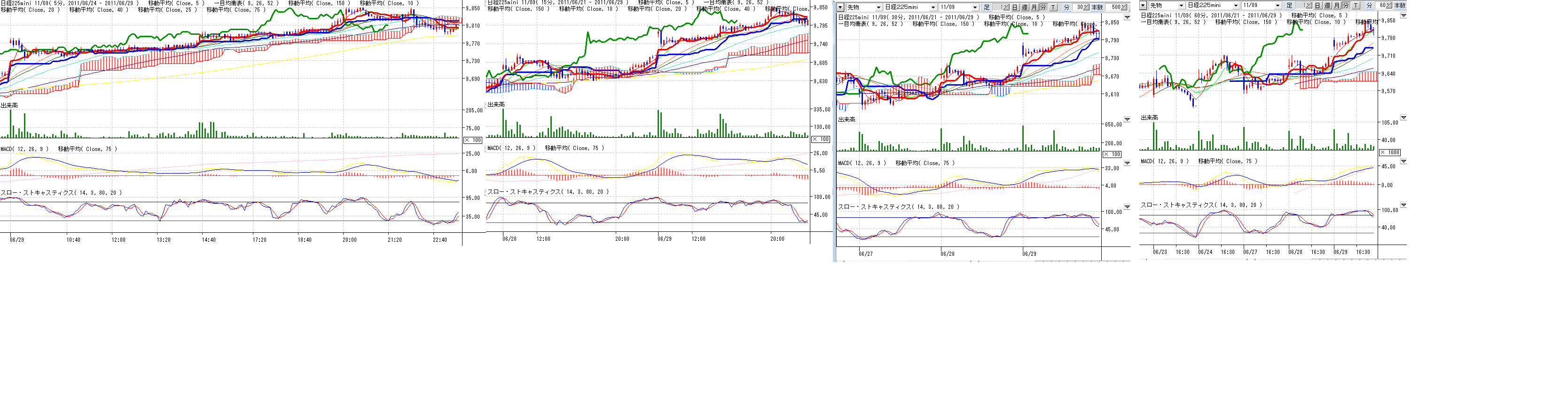
Task: Click the 日 daily candle button in the 60-minute chart
Action: 1318,6
